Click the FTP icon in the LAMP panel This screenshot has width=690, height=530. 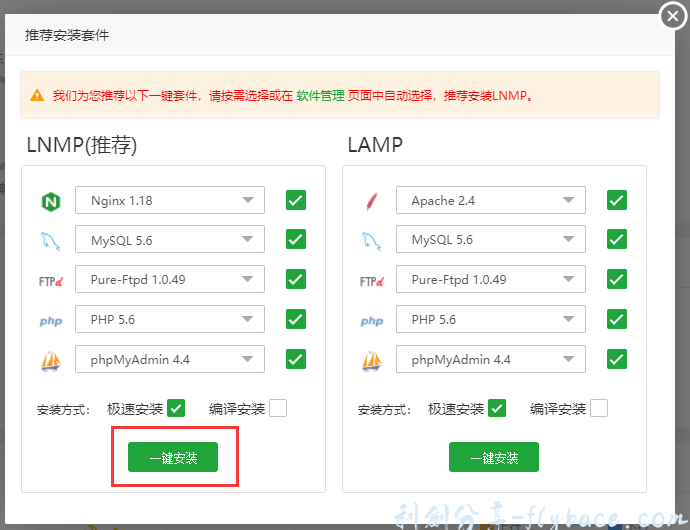coord(371,281)
